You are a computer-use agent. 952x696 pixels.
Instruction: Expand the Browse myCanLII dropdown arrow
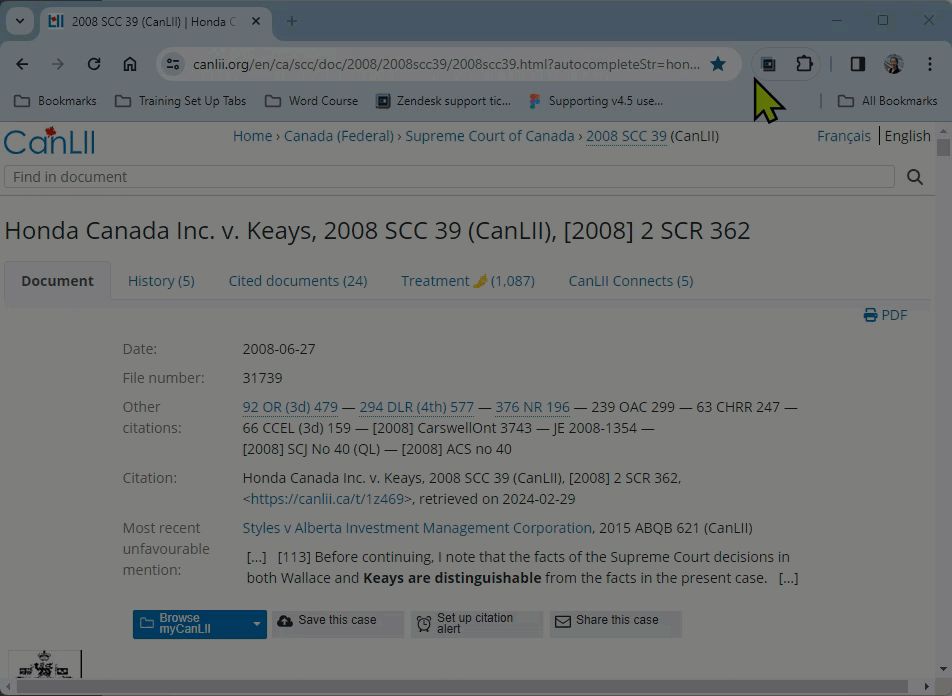click(257, 624)
